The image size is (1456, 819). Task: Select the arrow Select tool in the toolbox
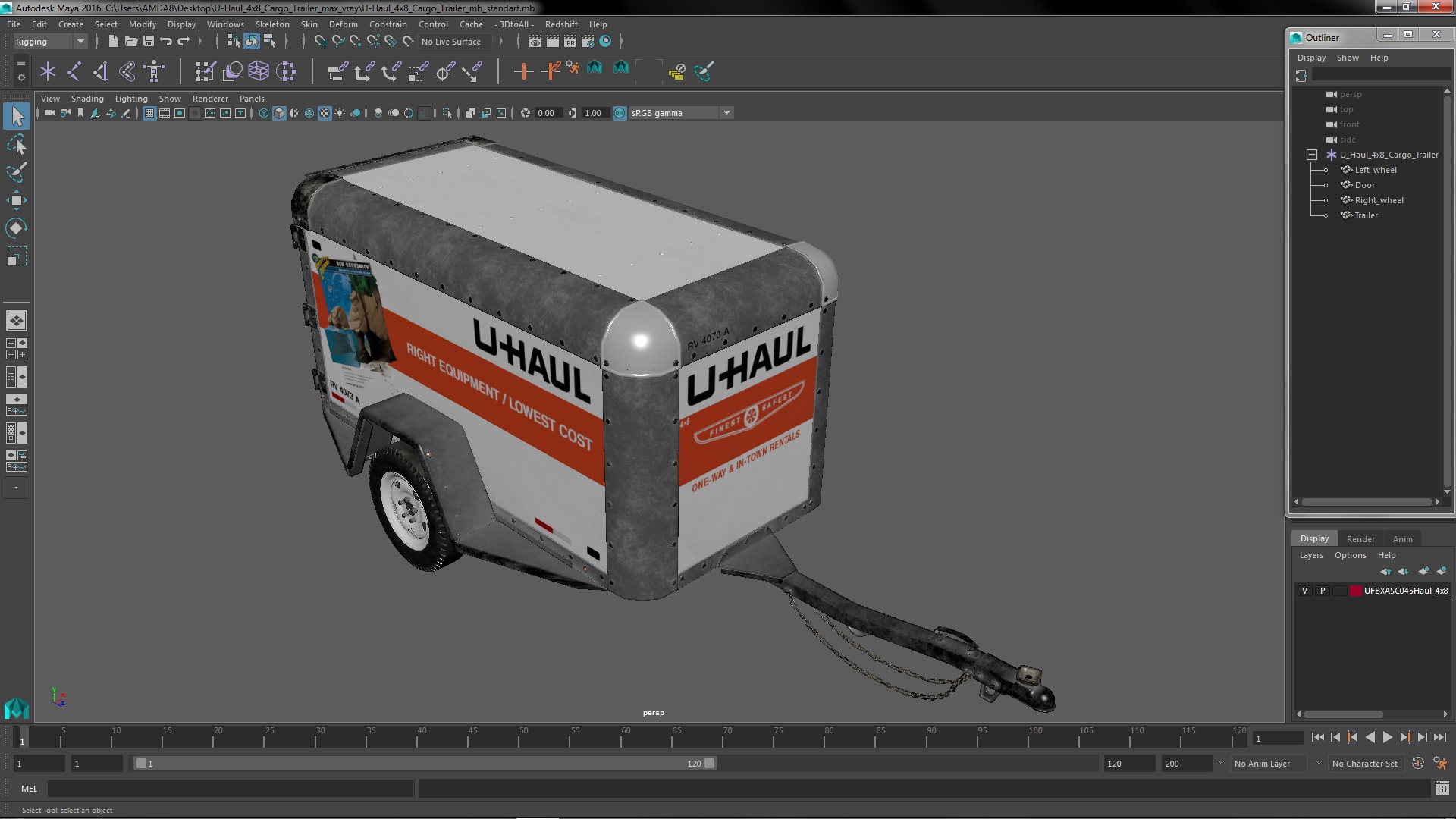click(x=17, y=117)
